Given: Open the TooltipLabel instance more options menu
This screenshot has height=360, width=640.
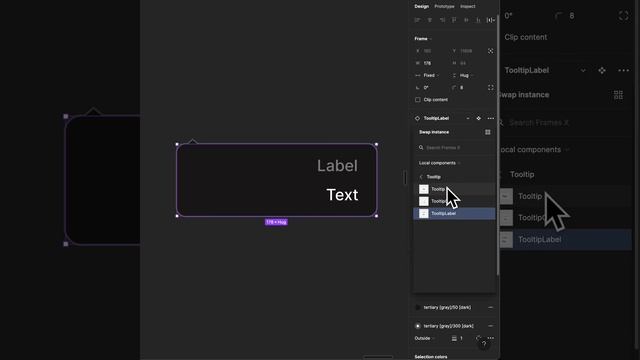Looking at the screenshot, I should click(x=491, y=118).
